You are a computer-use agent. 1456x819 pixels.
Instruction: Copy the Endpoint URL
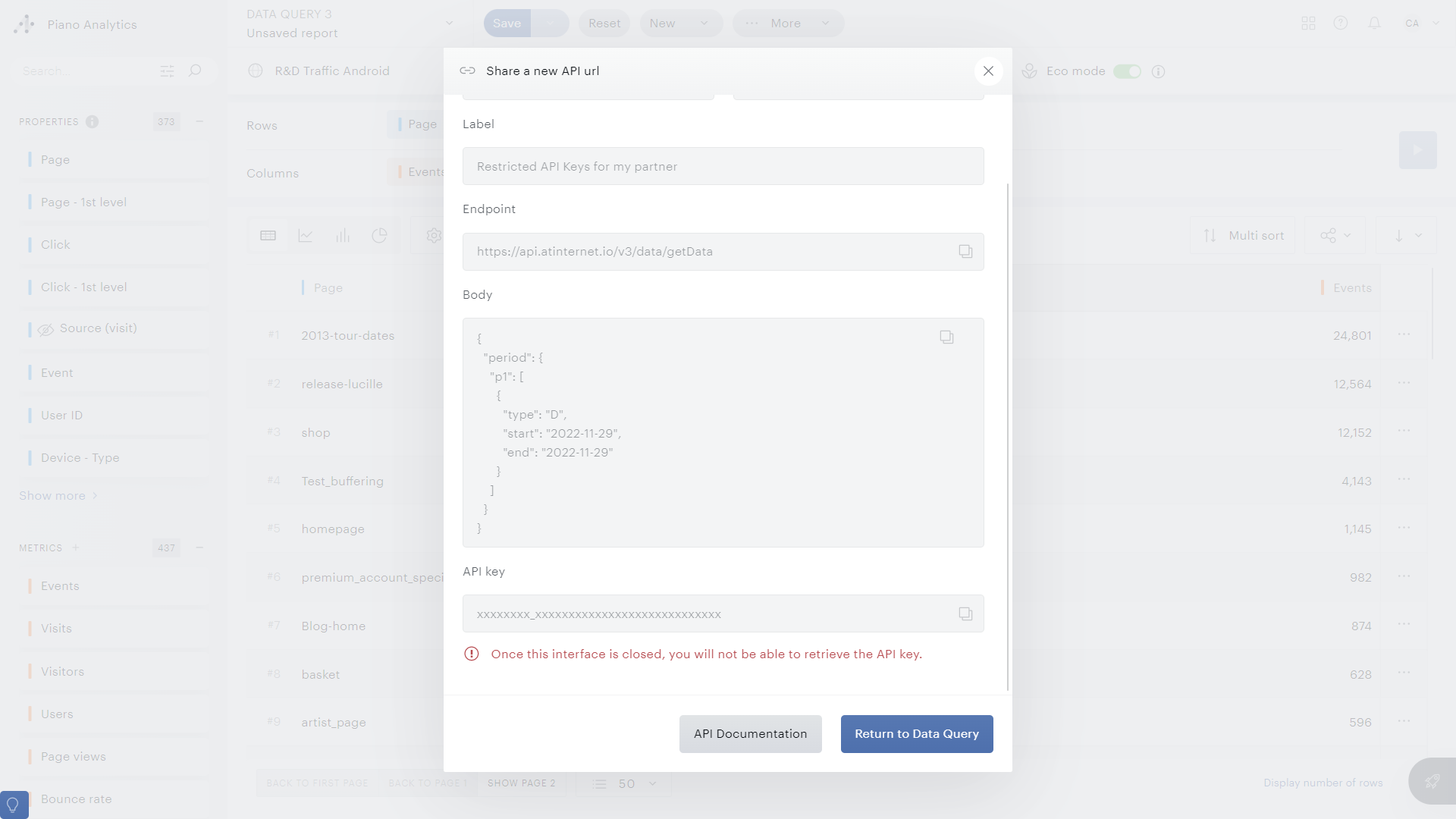[965, 252]
